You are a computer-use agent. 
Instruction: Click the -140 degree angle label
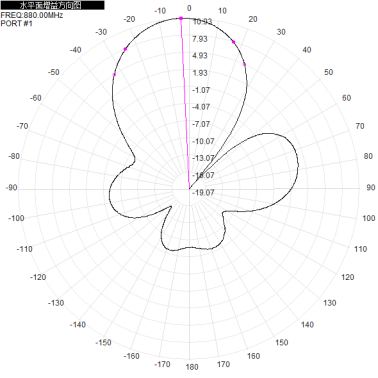[x=78, y=324]
